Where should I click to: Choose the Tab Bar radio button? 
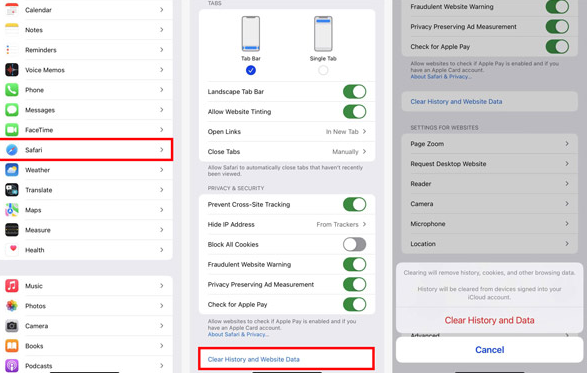coord(250,70)
